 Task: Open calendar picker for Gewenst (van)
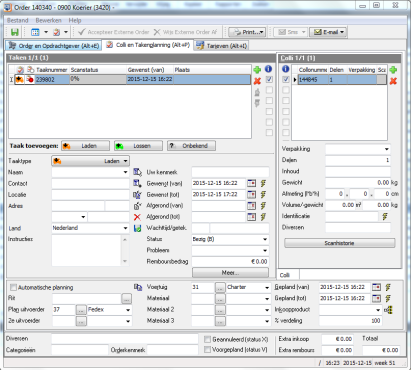[x=252, y=183]
